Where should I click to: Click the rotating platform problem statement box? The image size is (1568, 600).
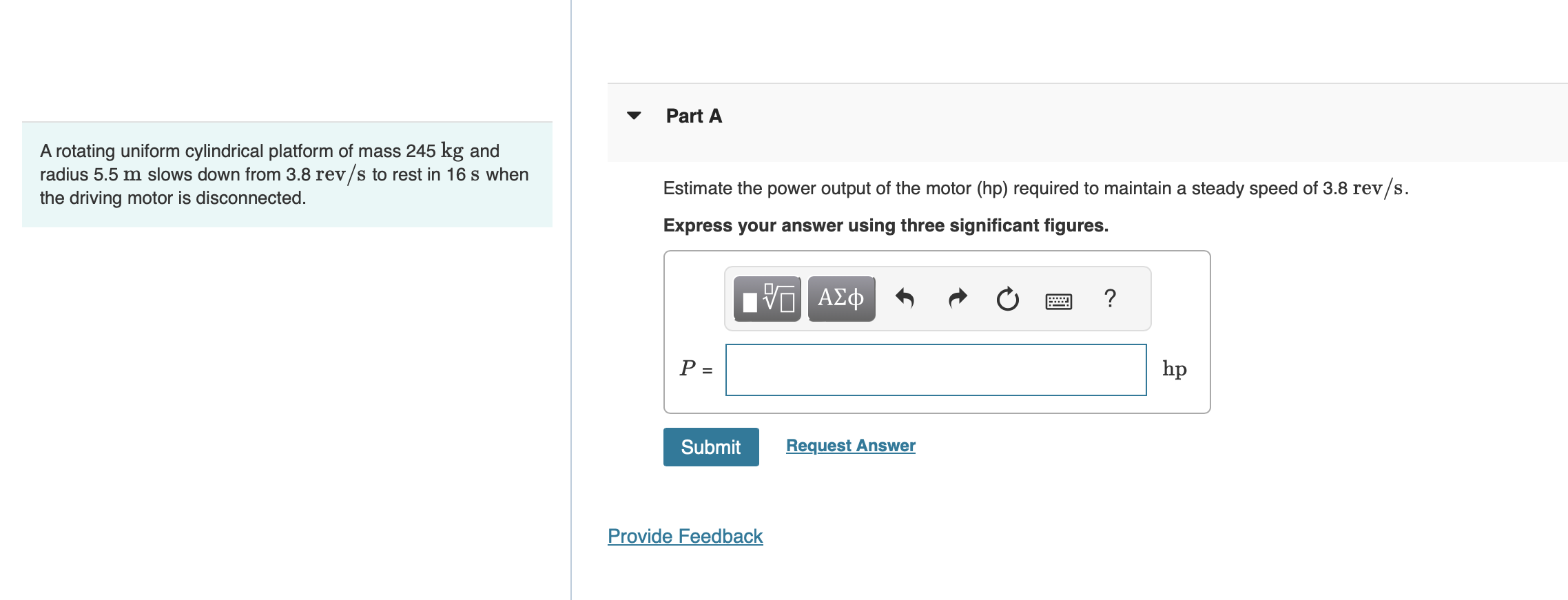(287, 174)
